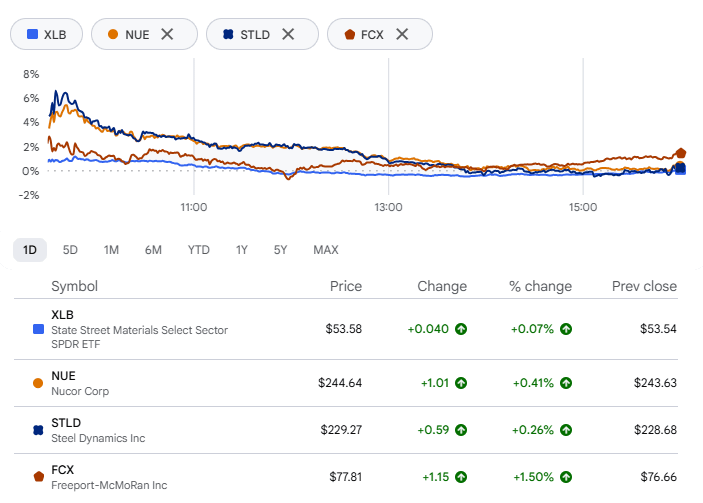
Task: Click the NUE chip label
Action: tap(137, 35)
